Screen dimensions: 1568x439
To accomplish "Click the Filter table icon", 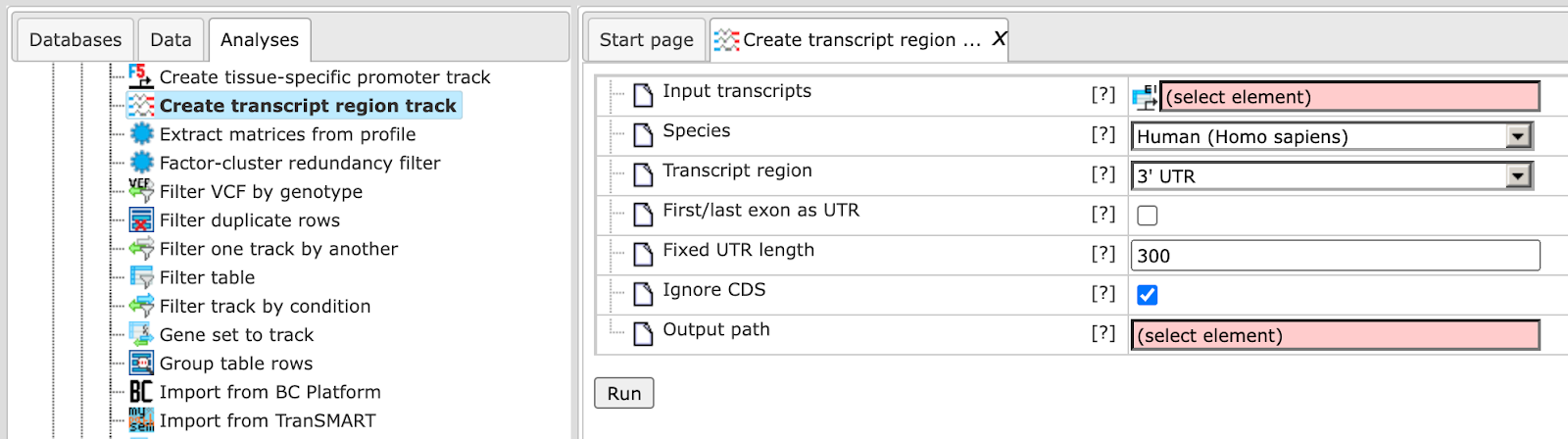I will 141,276.
